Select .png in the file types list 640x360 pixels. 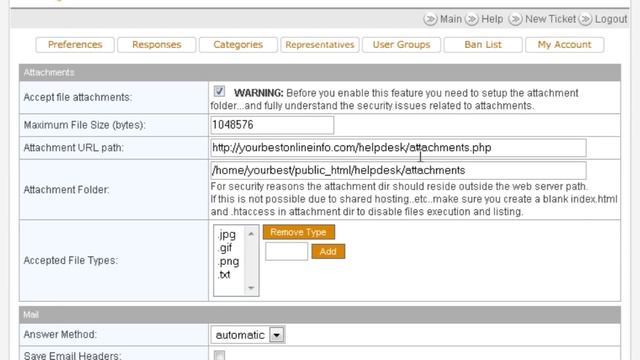(x=228, y=261)
